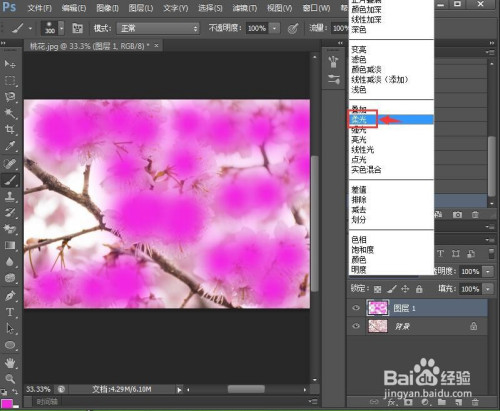The width and height of the screenshot is (500, 411).
Task: Toggle lock transparent pixels
Action: click(377, 289)
